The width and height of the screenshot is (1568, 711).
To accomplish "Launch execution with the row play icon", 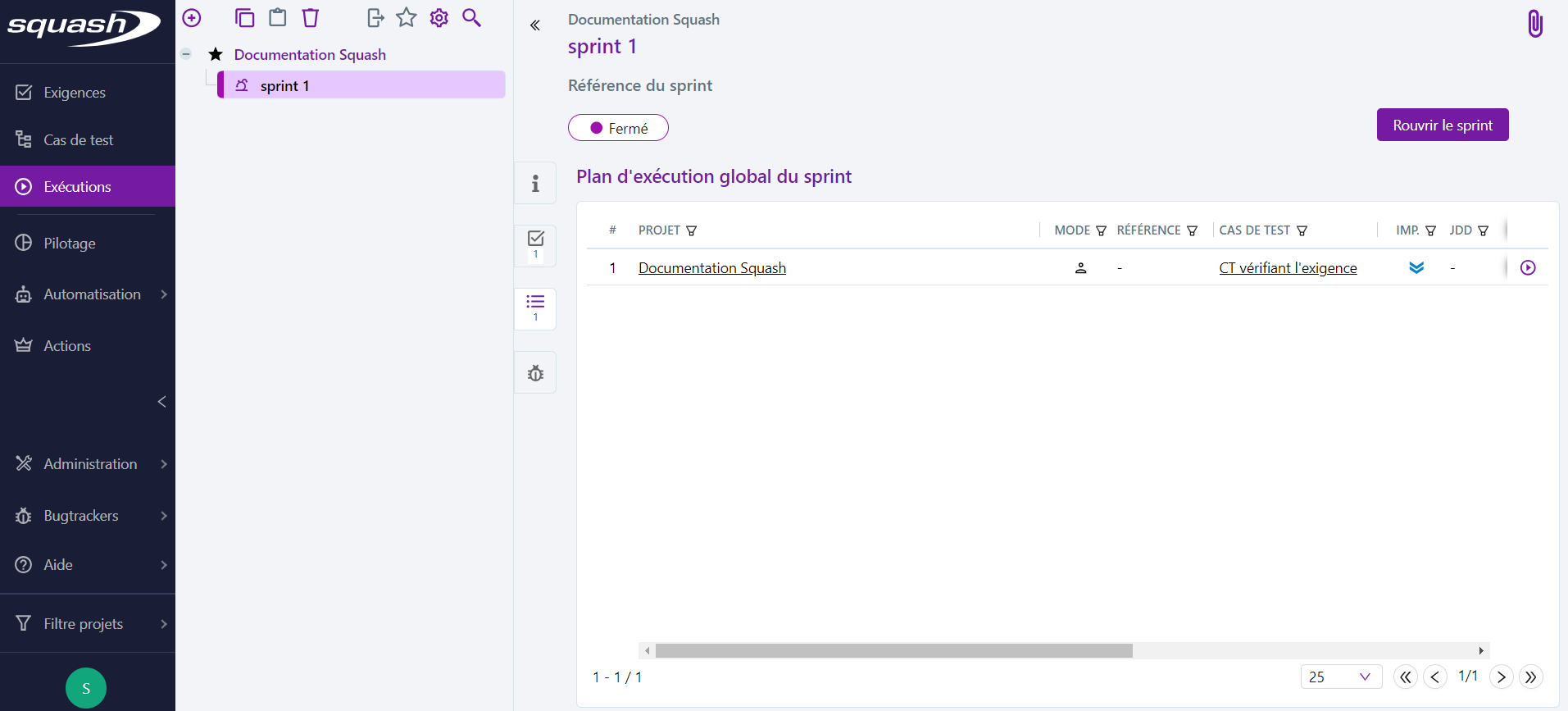I will [1528, 267].
